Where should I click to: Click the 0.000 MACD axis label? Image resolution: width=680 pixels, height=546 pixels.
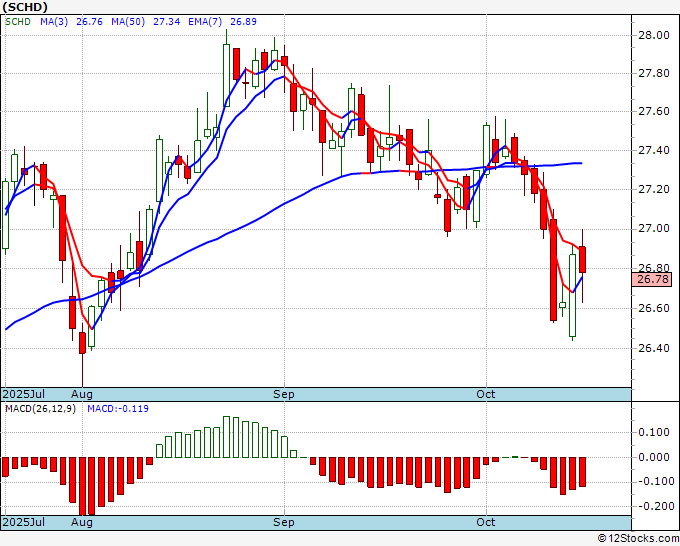click(654, 457)
